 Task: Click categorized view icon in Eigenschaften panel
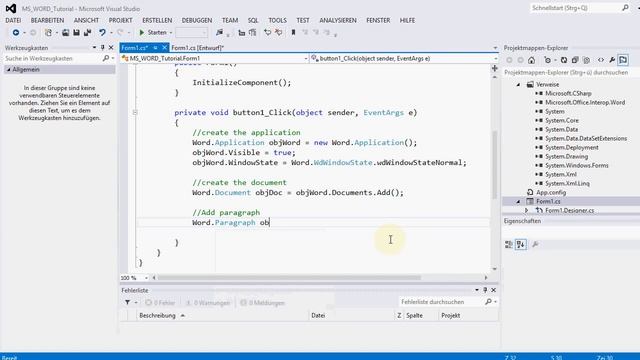click(509, 244)
